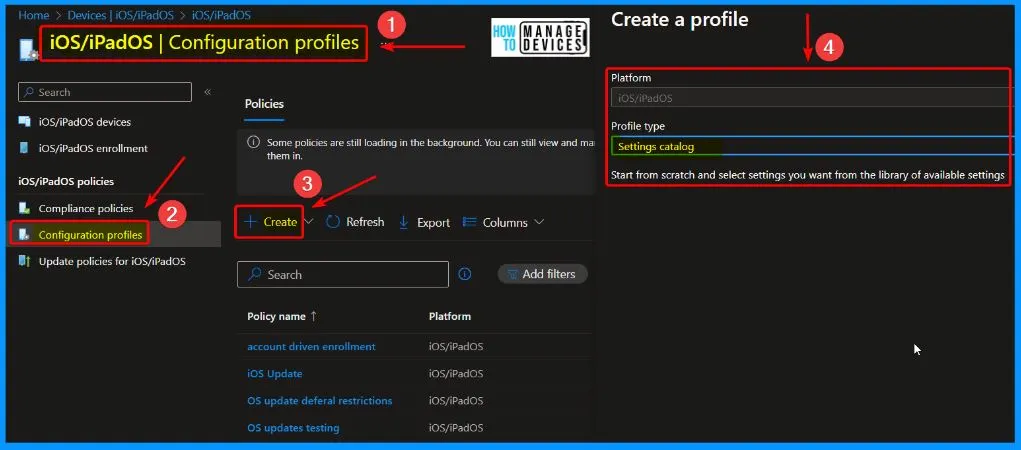1021x450 pixels.
Task: Click the Columns list icon
Action: [x=469, y=222]
